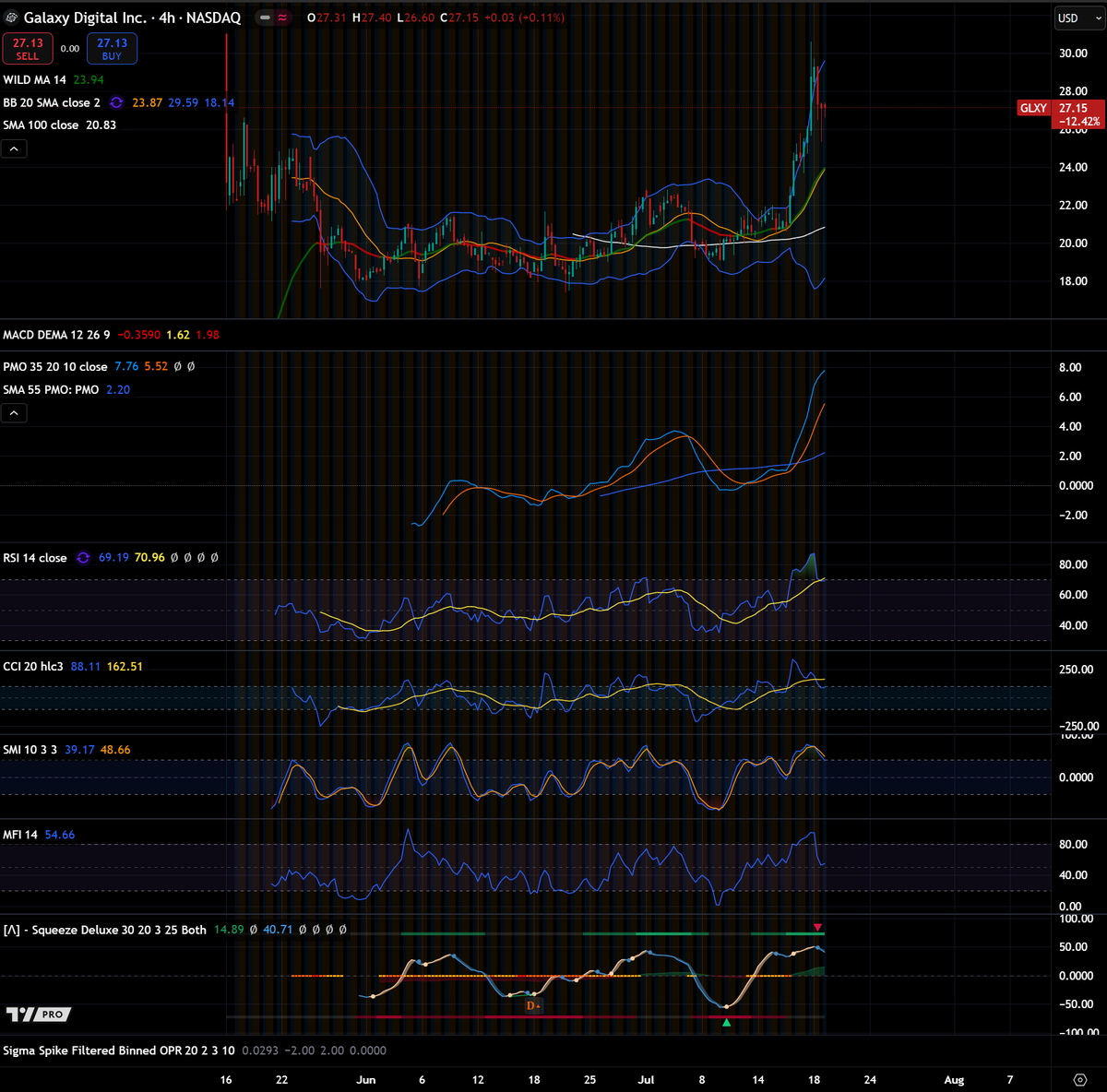Image resolution: width=1107 pixels, height=1092 pixels.
Task: Click the pink approximate-data indicator icon
Action: click(282, 18)
